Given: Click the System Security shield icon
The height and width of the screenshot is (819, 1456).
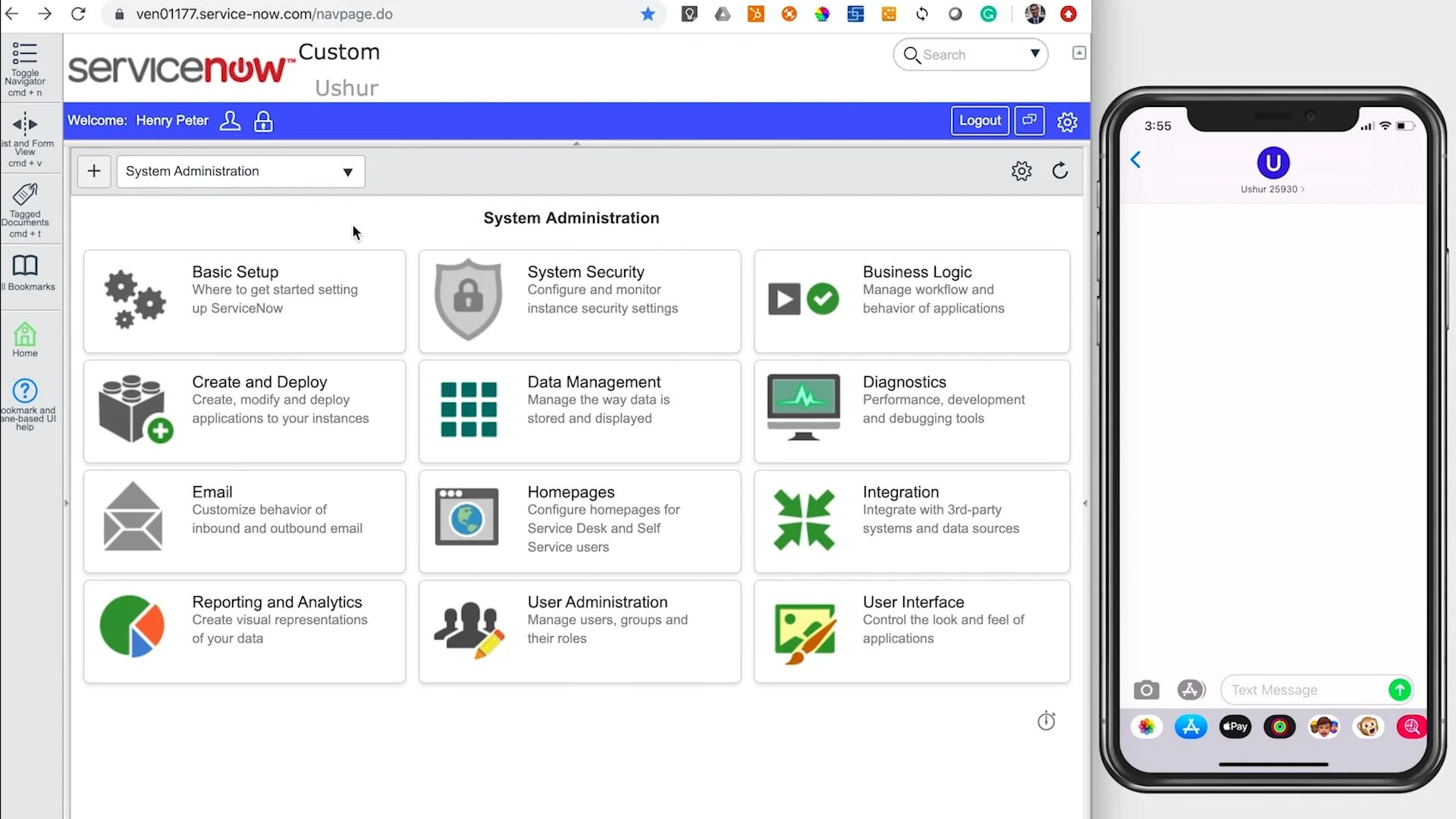Looking at the screenshot, I should 468,300.
